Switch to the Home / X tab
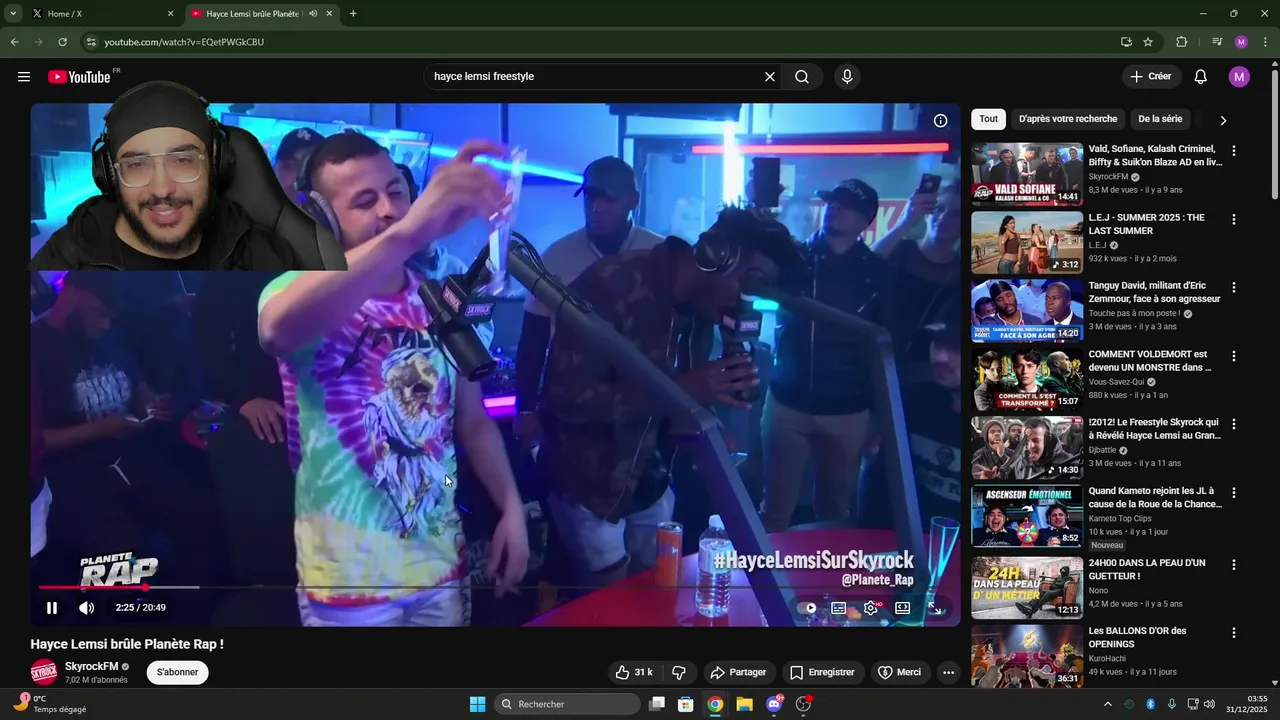Image resolution: width=1280 pixels, height=720 pixels. [104, 14]
